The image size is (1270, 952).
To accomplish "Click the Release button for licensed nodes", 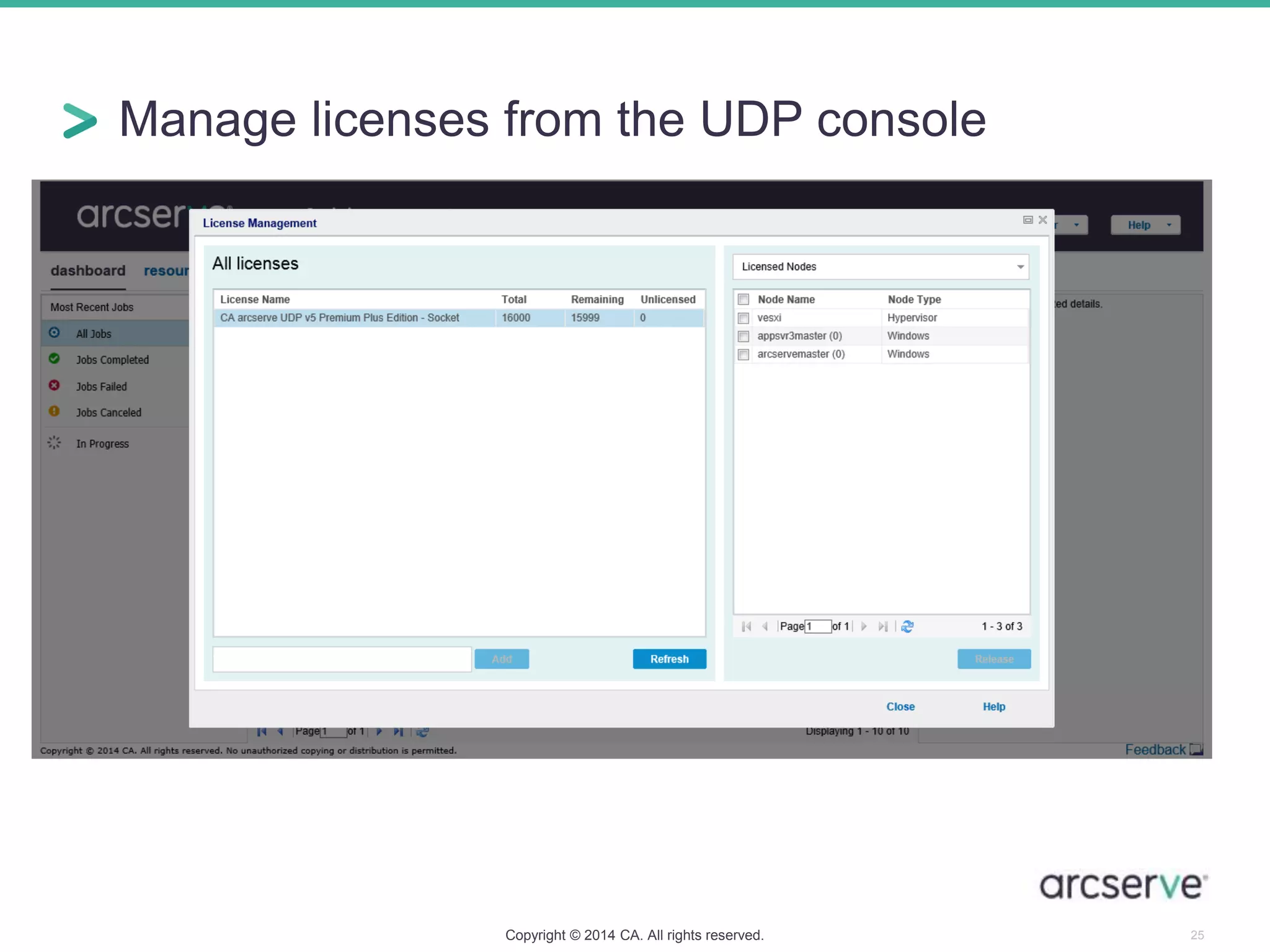I will click(x=994, y=659).
